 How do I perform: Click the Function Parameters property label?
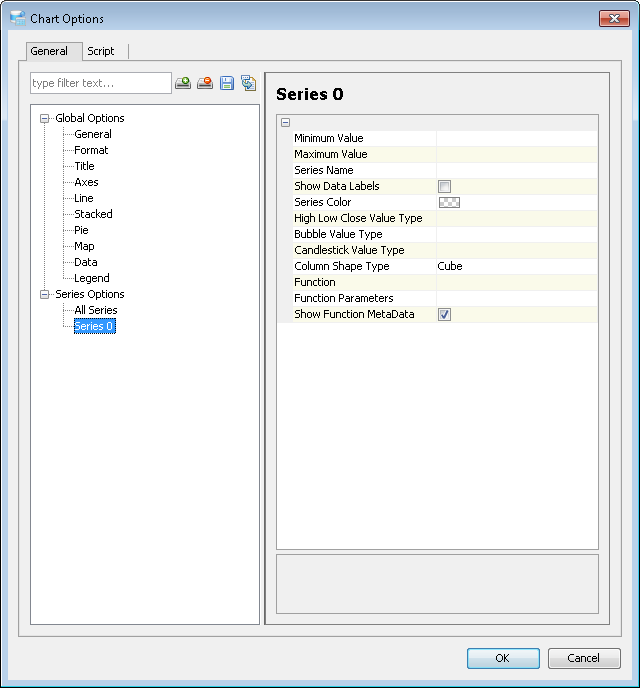(x=344, y=298)
